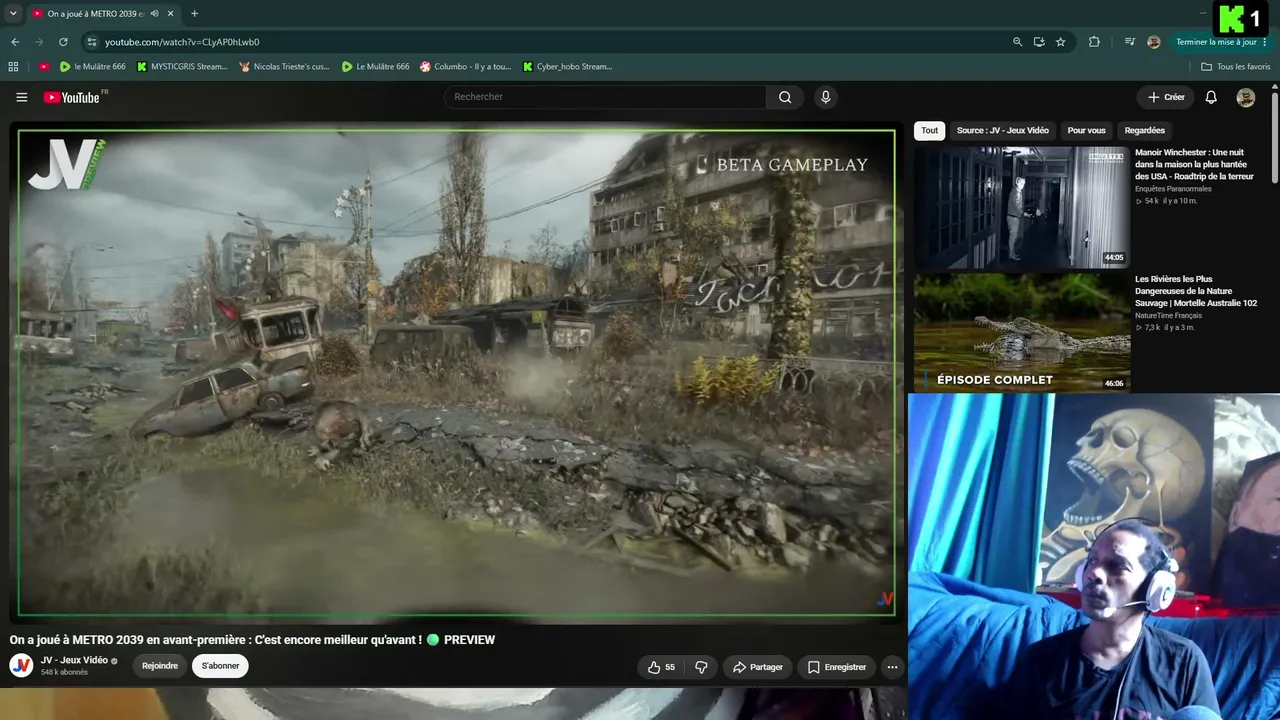Image resolution: width=1280 pixels, height=720 pixels.
Task: Open the JV - Jeux Vidéo channel name
Action: click(x=74, y=661)
